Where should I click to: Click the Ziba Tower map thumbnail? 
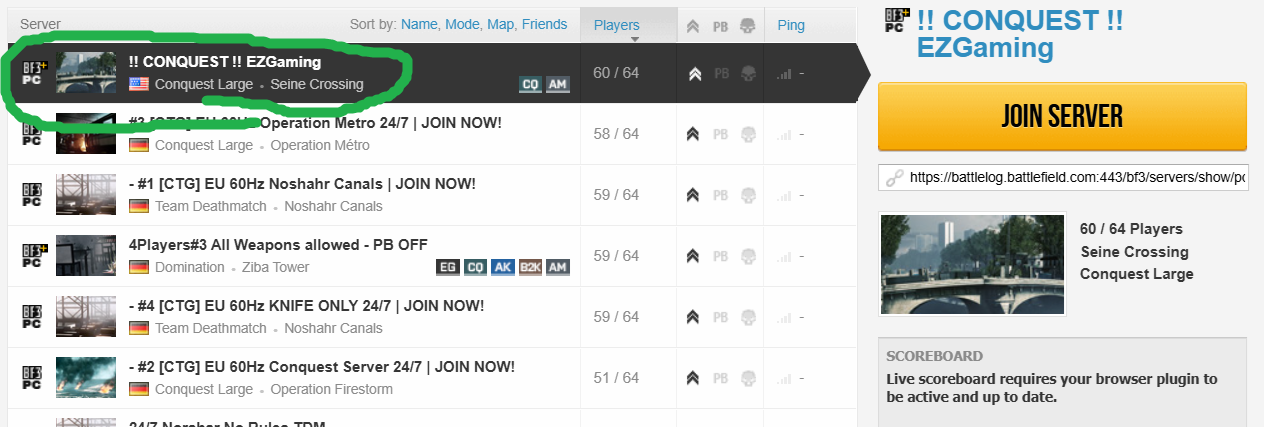pyautogui.click(x=85, y=256)
